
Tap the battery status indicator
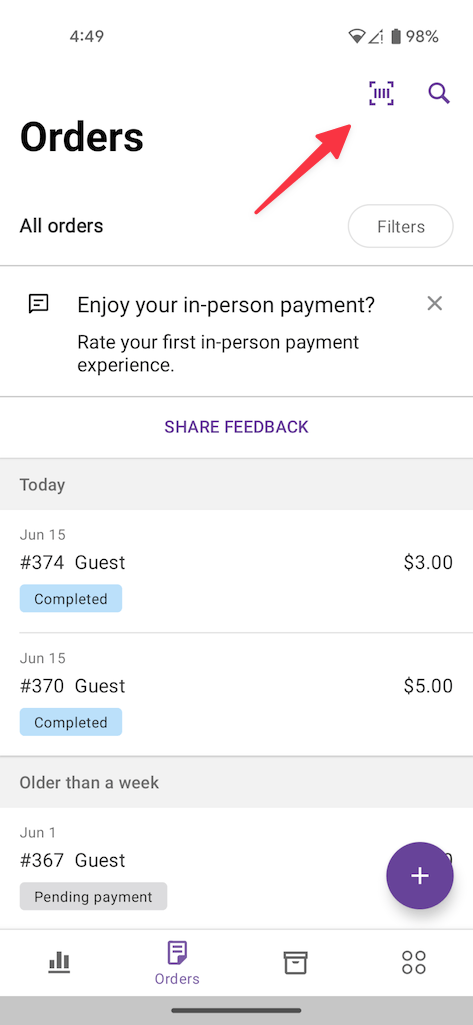coord(395,36)
